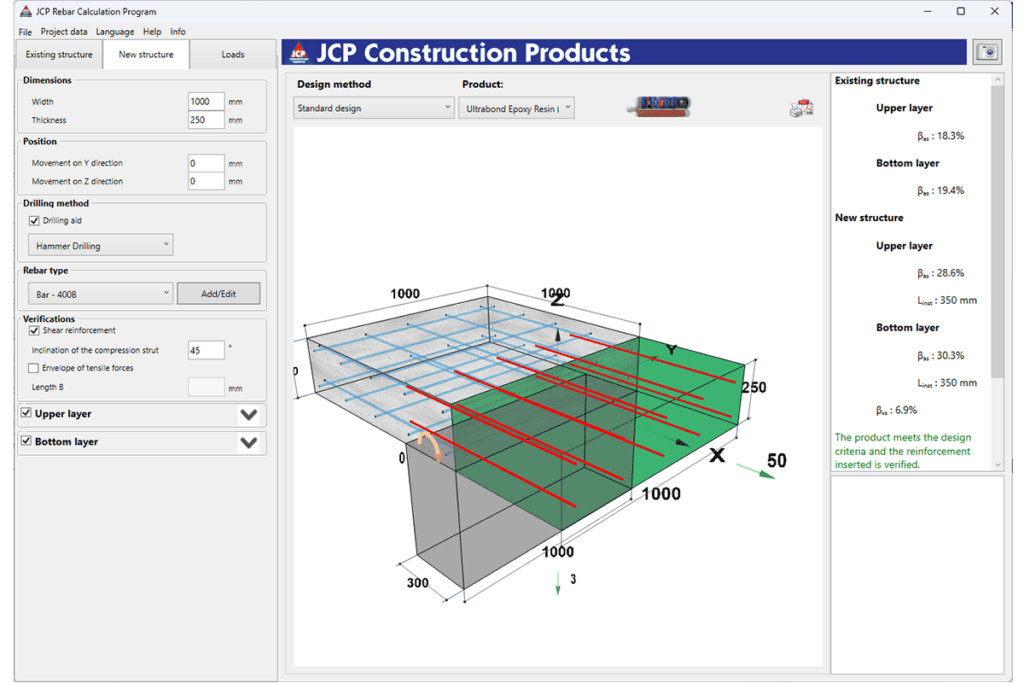
Task: Click the results panel vertical scrollbar
Action: point(997,231)
